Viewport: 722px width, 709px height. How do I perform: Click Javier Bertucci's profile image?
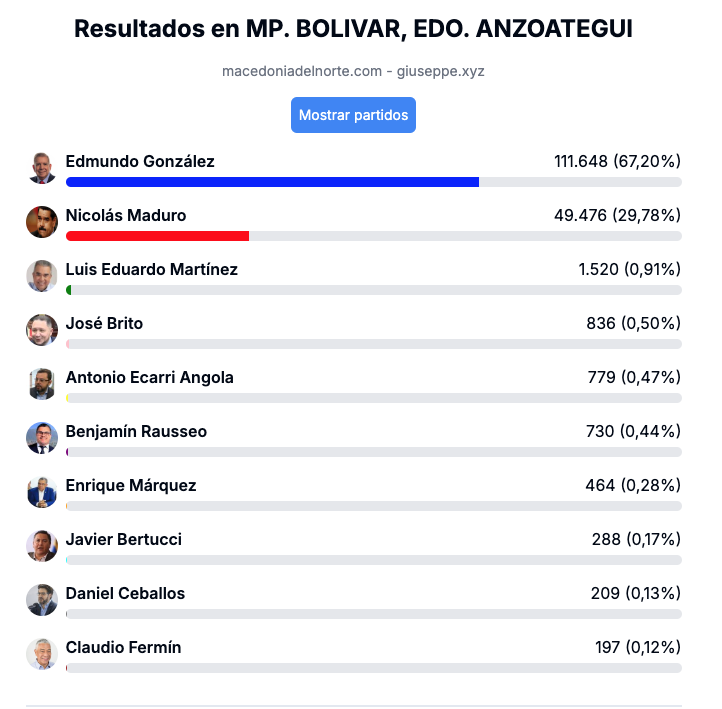tap(42, 546)
